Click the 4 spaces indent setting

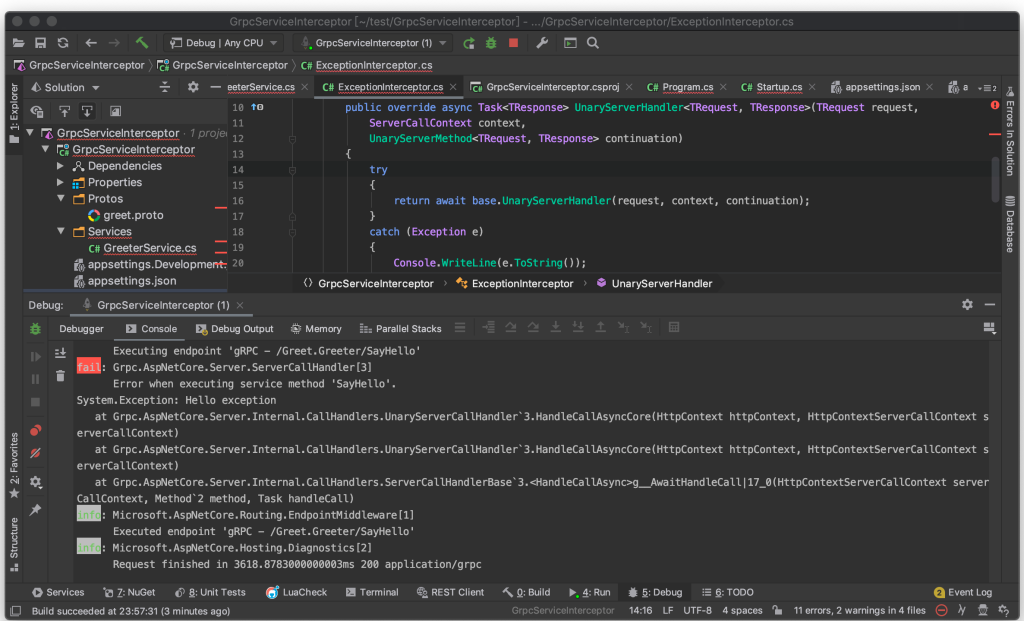tap(742, 611)
